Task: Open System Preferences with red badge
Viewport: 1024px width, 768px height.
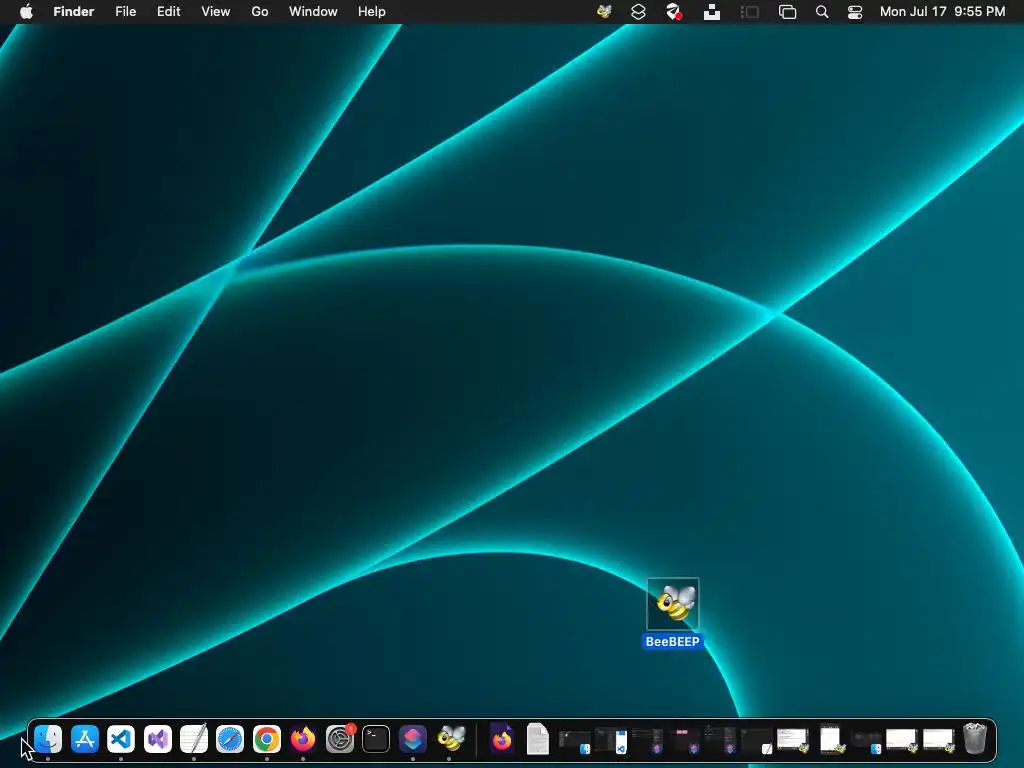Action: coord(340,739)
